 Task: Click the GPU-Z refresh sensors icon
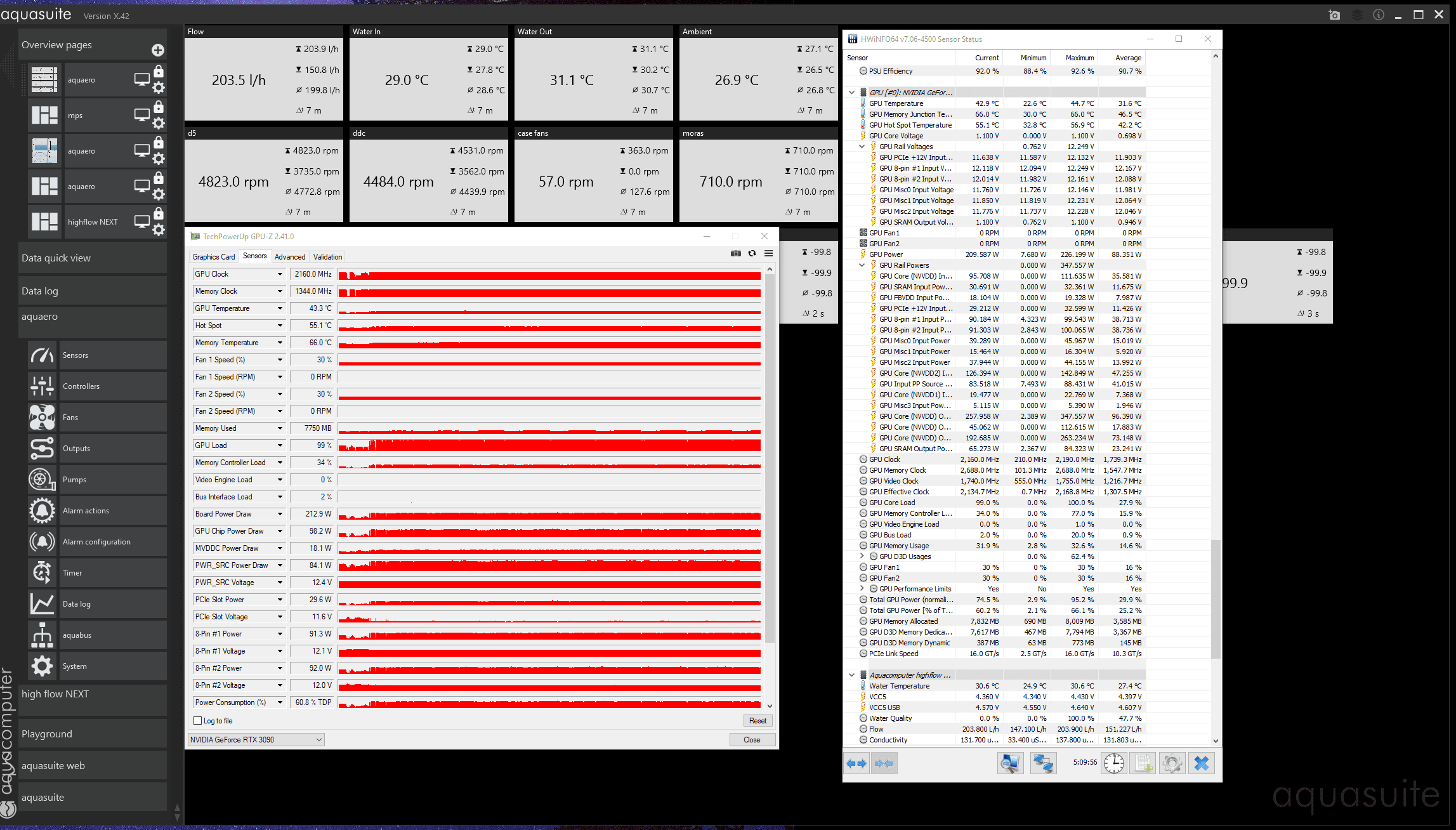(x=752, y=253)
